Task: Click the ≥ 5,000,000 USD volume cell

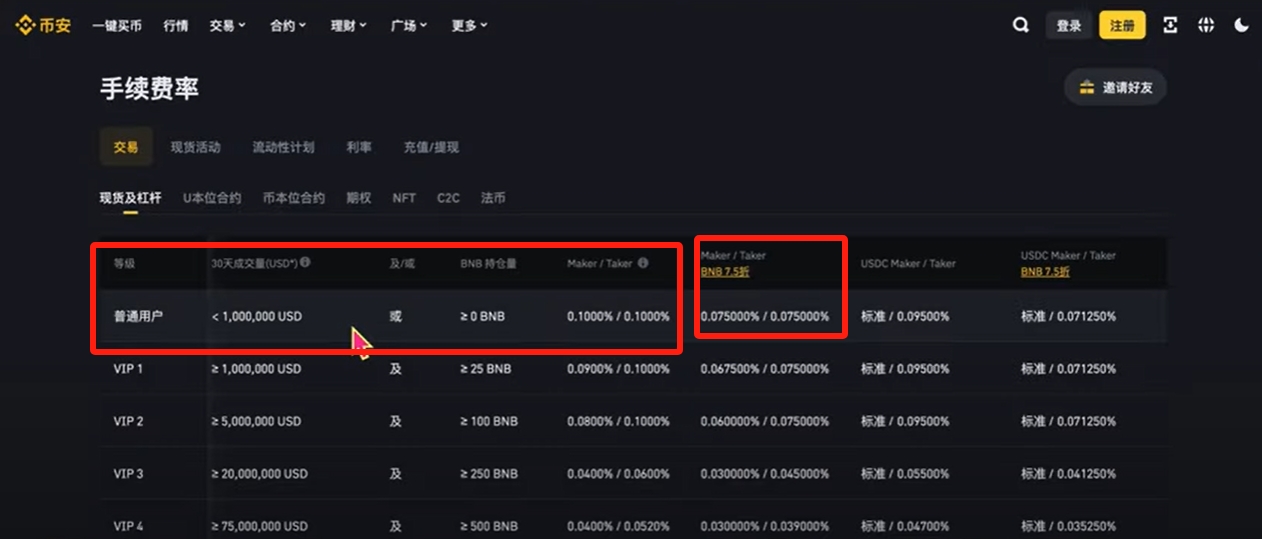Action: click(x=256, y=421)
